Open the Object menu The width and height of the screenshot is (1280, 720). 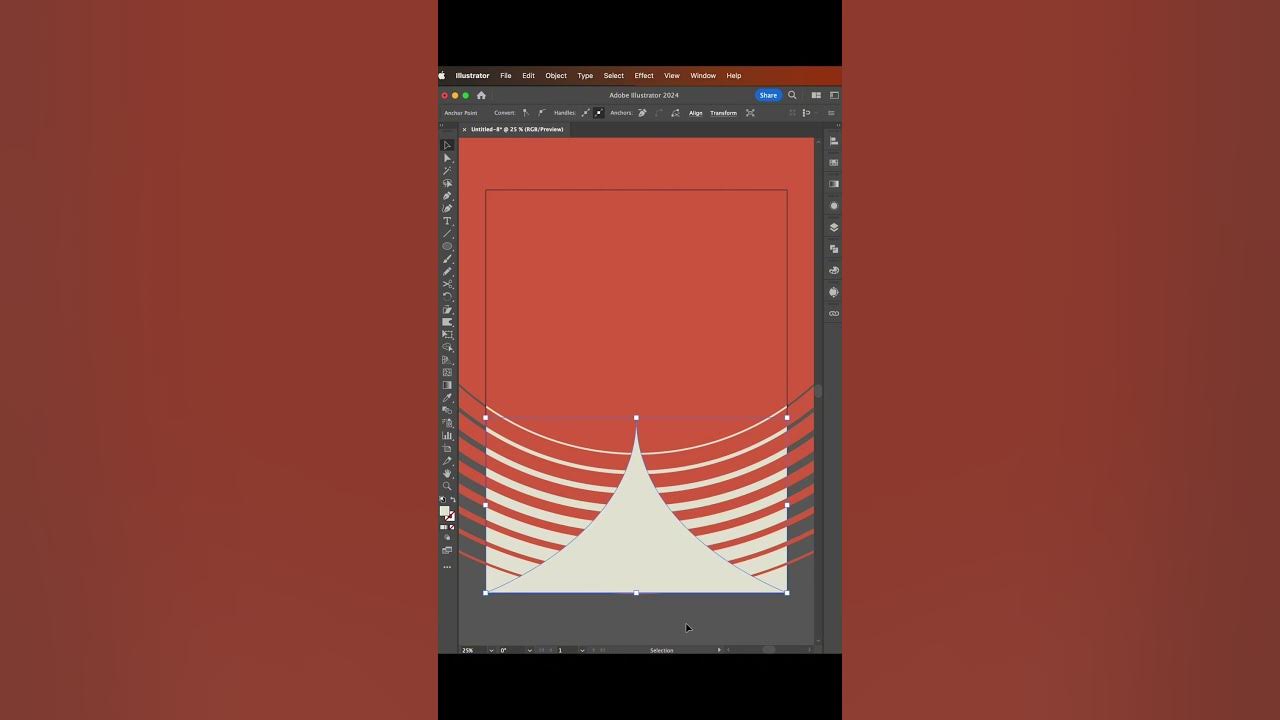click(x=556, y=76)
